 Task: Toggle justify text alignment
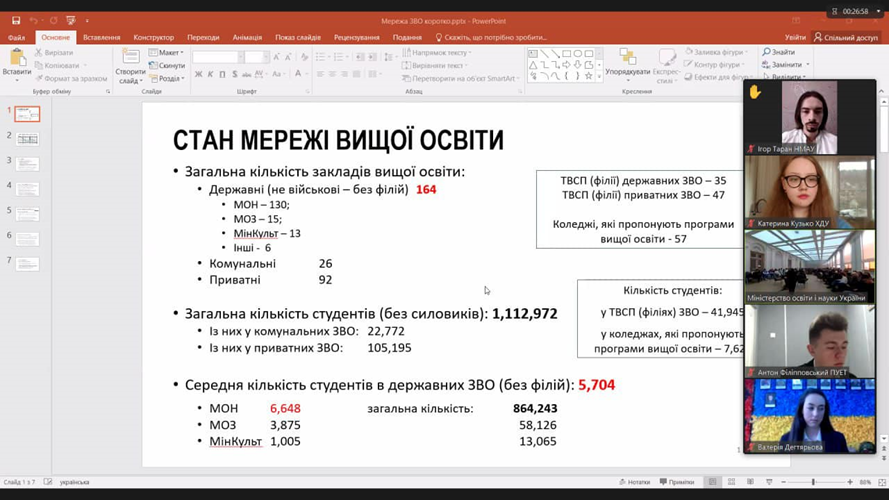click(356, 74)
